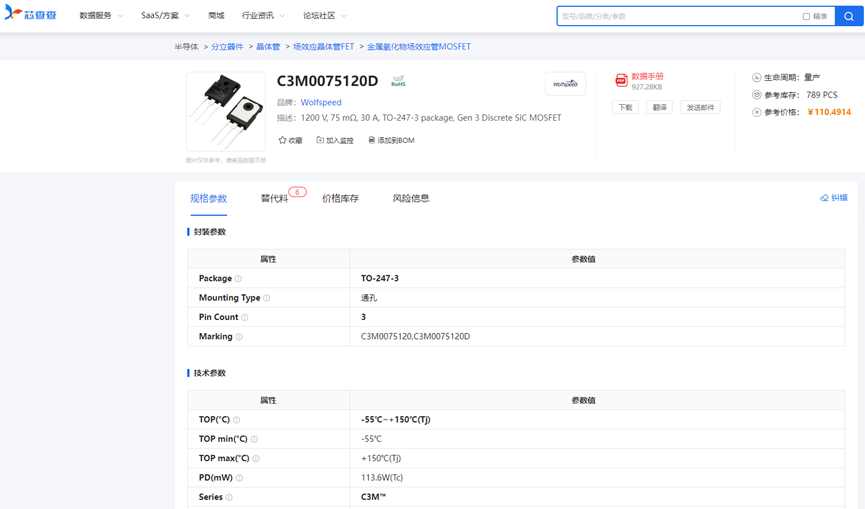Click the info icon beside PD(mW)

tap(239, 478)
